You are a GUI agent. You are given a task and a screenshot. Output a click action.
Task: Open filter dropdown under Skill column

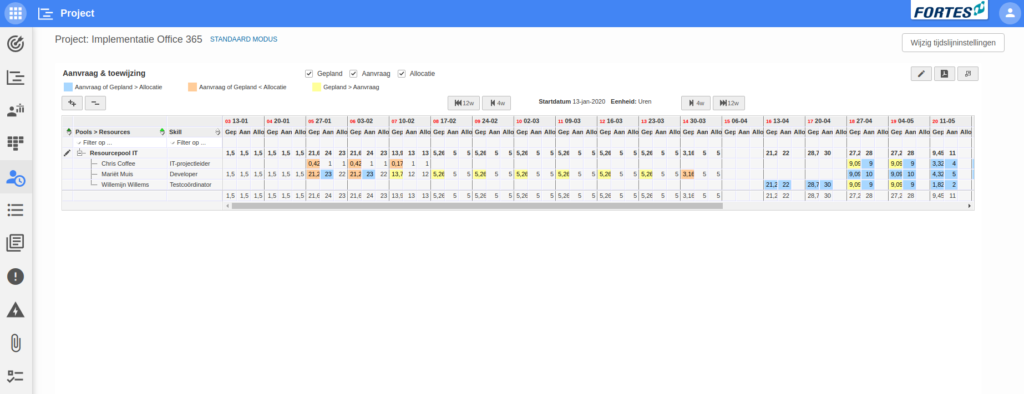click(172, 142)
